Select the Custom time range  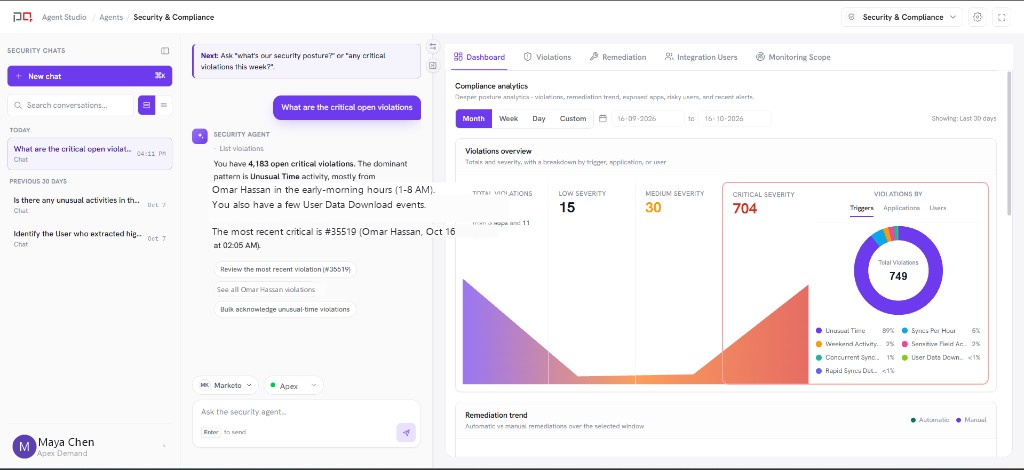pos(573,119)
